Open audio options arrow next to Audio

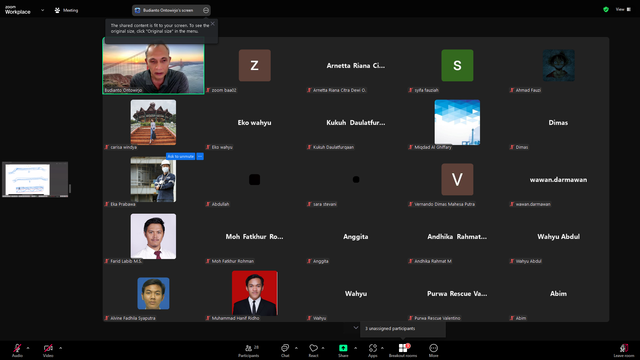pos(28,348)
